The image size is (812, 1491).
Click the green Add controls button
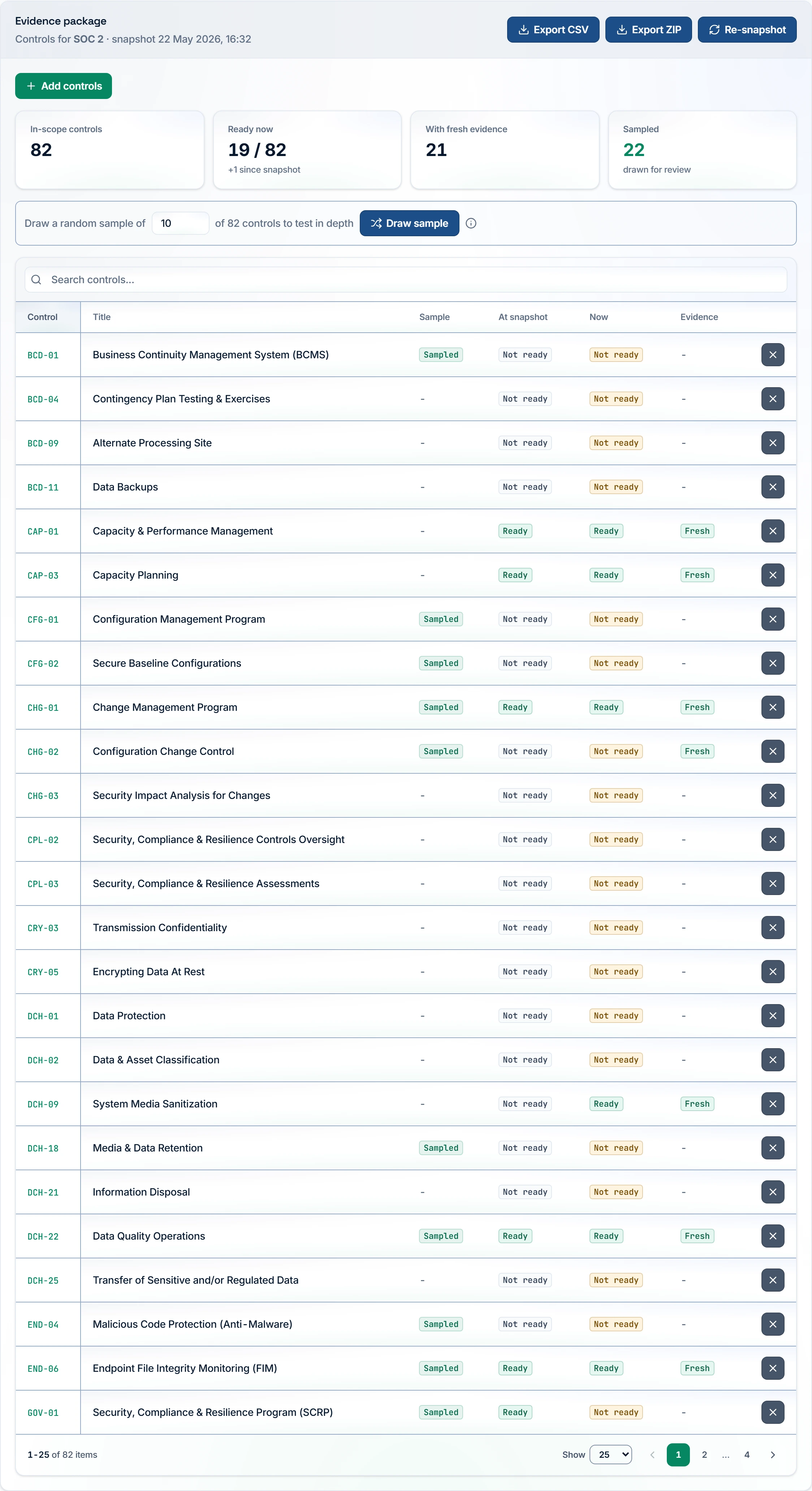pos(64,86)
